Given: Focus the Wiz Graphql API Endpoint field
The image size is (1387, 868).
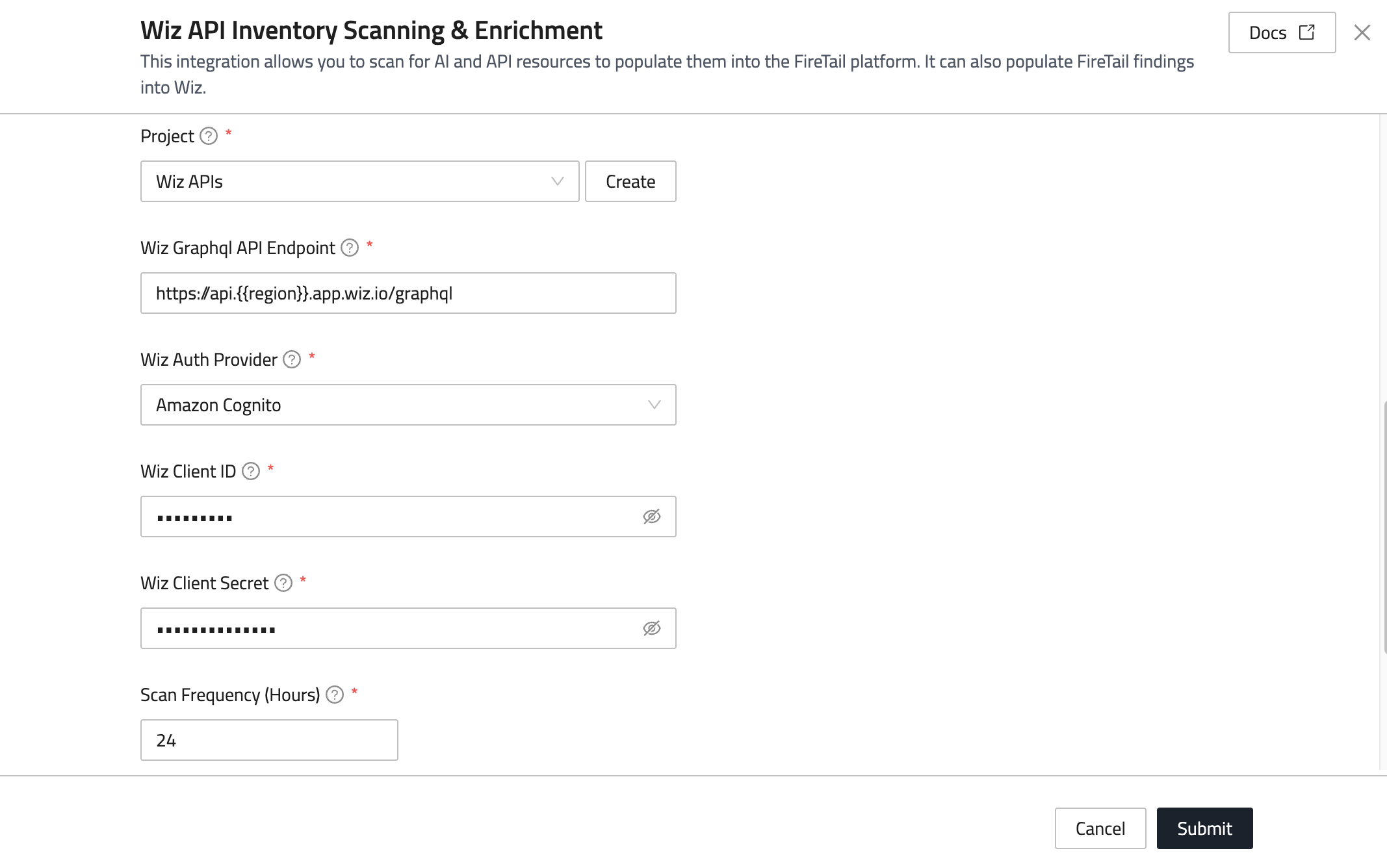Looking at the screenshot, I should point(408,293).
